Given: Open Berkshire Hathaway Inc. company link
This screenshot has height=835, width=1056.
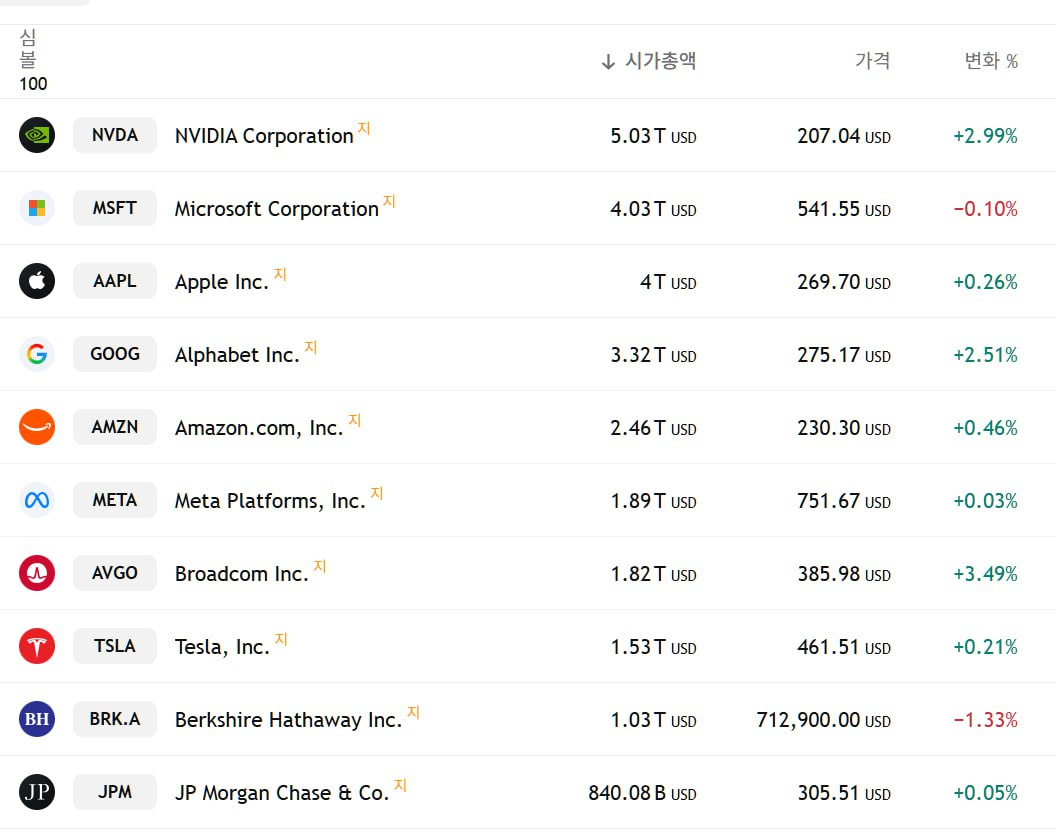Looking at the screenshot, I should [x=288, y=720].
